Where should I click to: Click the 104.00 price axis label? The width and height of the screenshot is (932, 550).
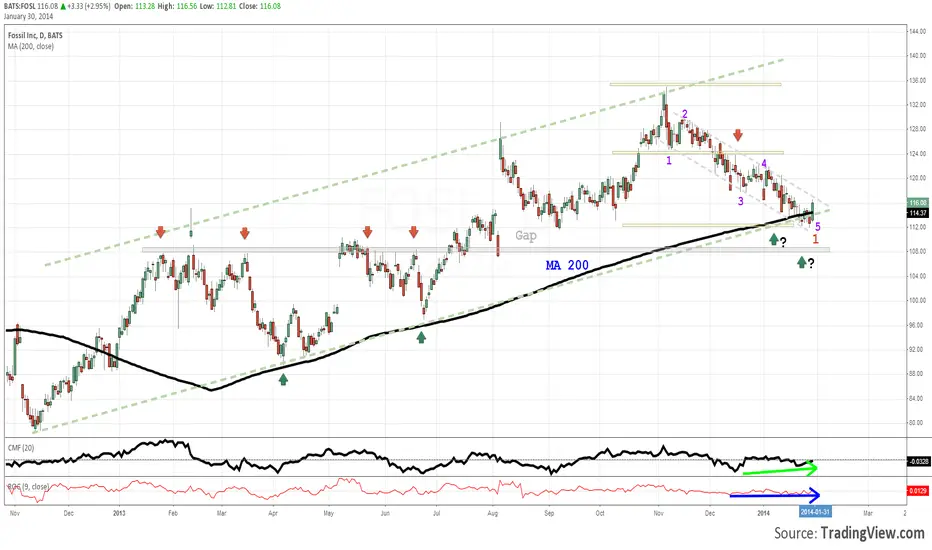pos(917,276)
